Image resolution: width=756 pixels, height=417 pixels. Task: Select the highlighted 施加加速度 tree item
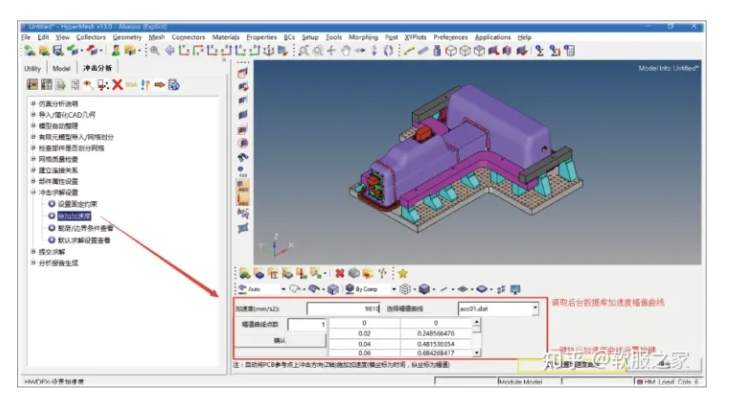pyautogui.click(x=74, y=216)
